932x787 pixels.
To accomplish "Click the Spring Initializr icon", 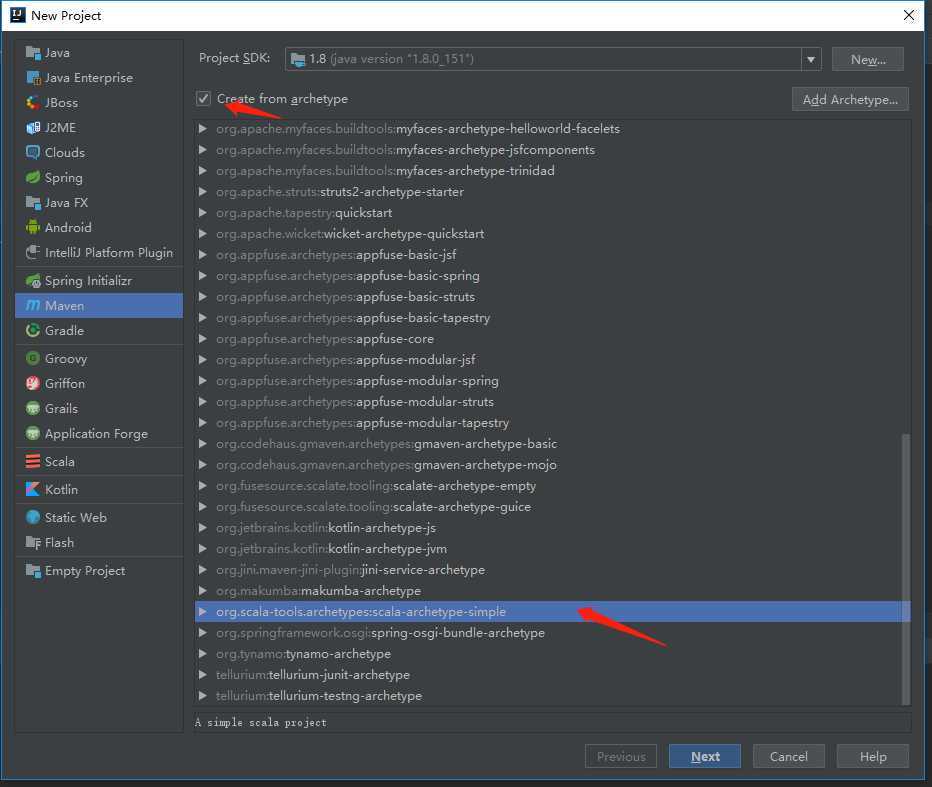I will (33, 281).
